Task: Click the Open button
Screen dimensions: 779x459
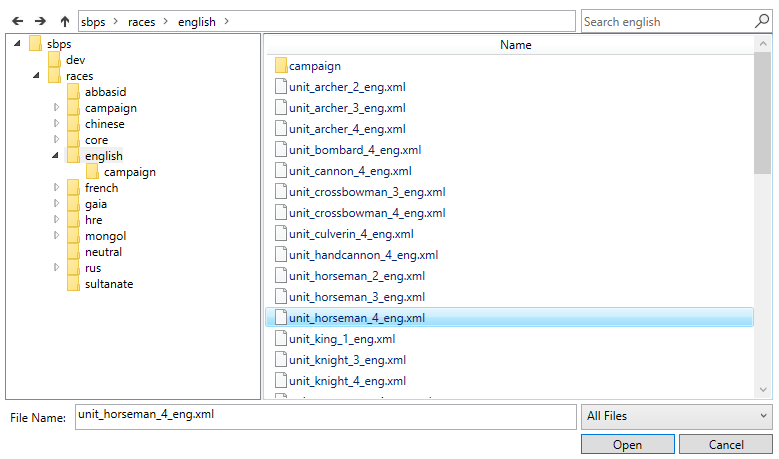Action: (x=627, y=444)
